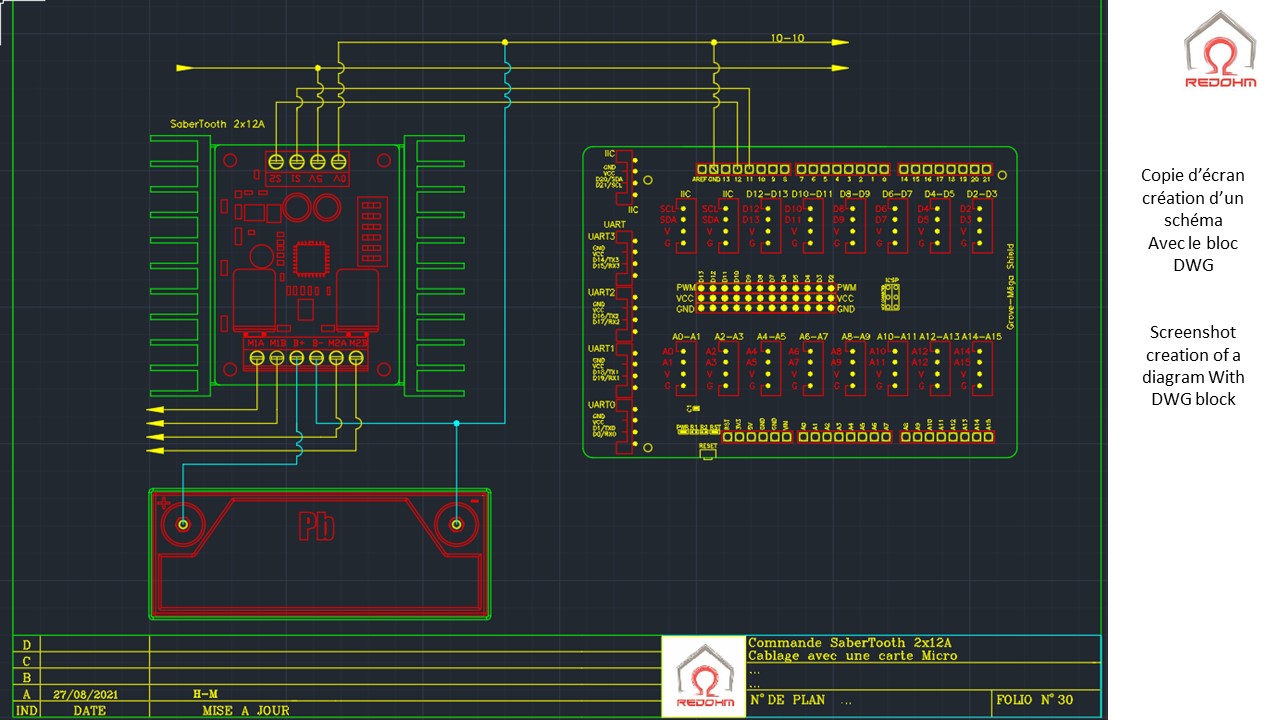Viewport: 1280px width, 720px height.
Task: Select the vertical "Grove-Mega Shield" text
Action: click(1010, 286)
